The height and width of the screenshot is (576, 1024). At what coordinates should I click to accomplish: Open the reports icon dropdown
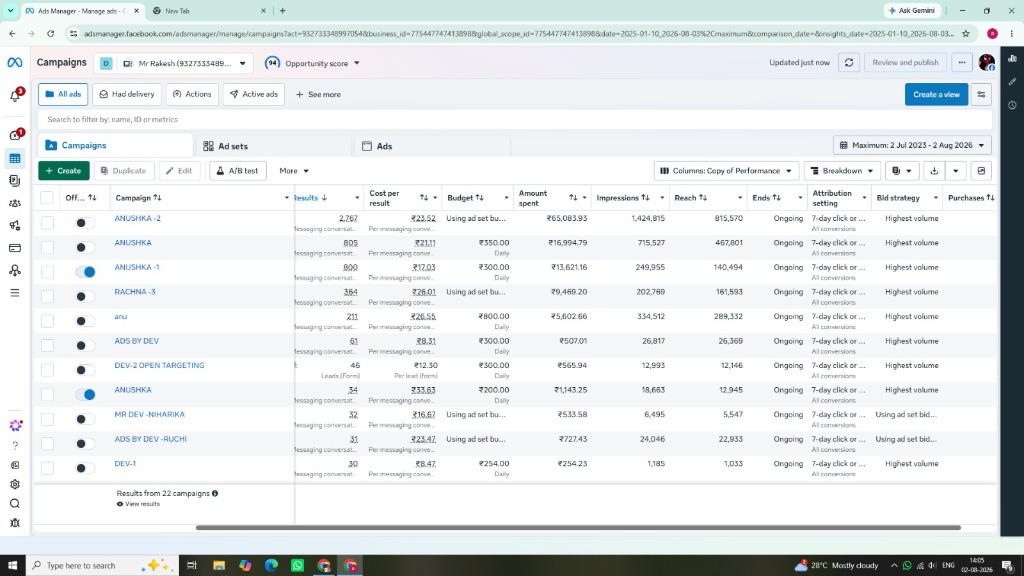pos(902,171)
